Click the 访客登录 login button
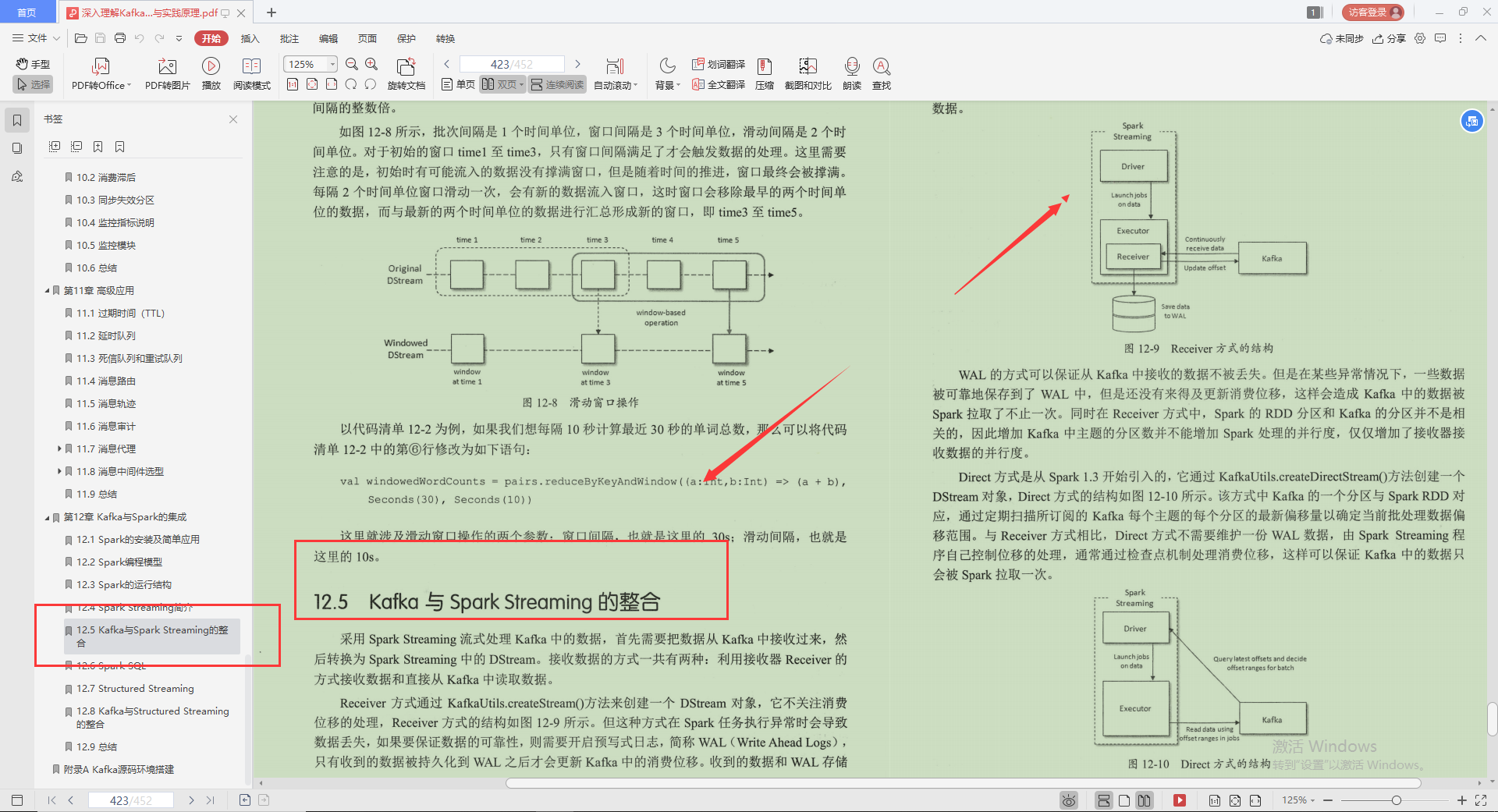Image resolution: width=1498 pixels, height=812 pixels. coord(1372,12)
